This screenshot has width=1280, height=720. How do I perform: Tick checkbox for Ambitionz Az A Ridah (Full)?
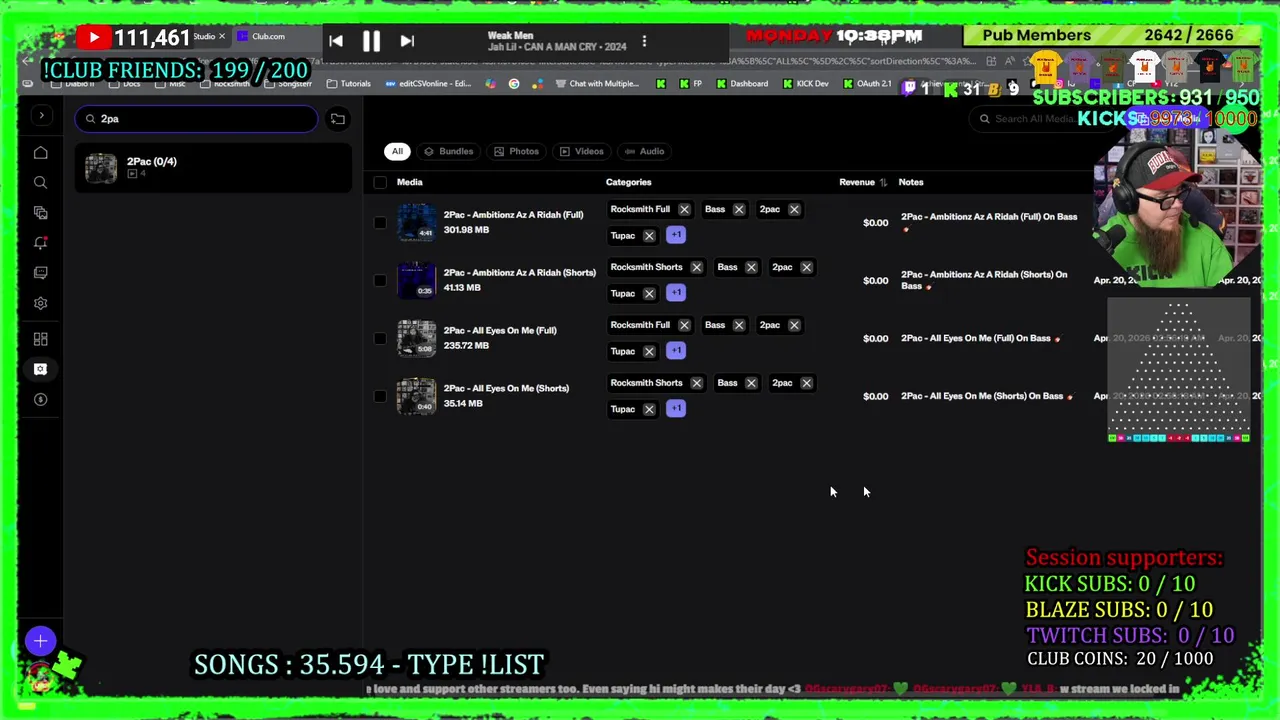(x=380, y=223)
